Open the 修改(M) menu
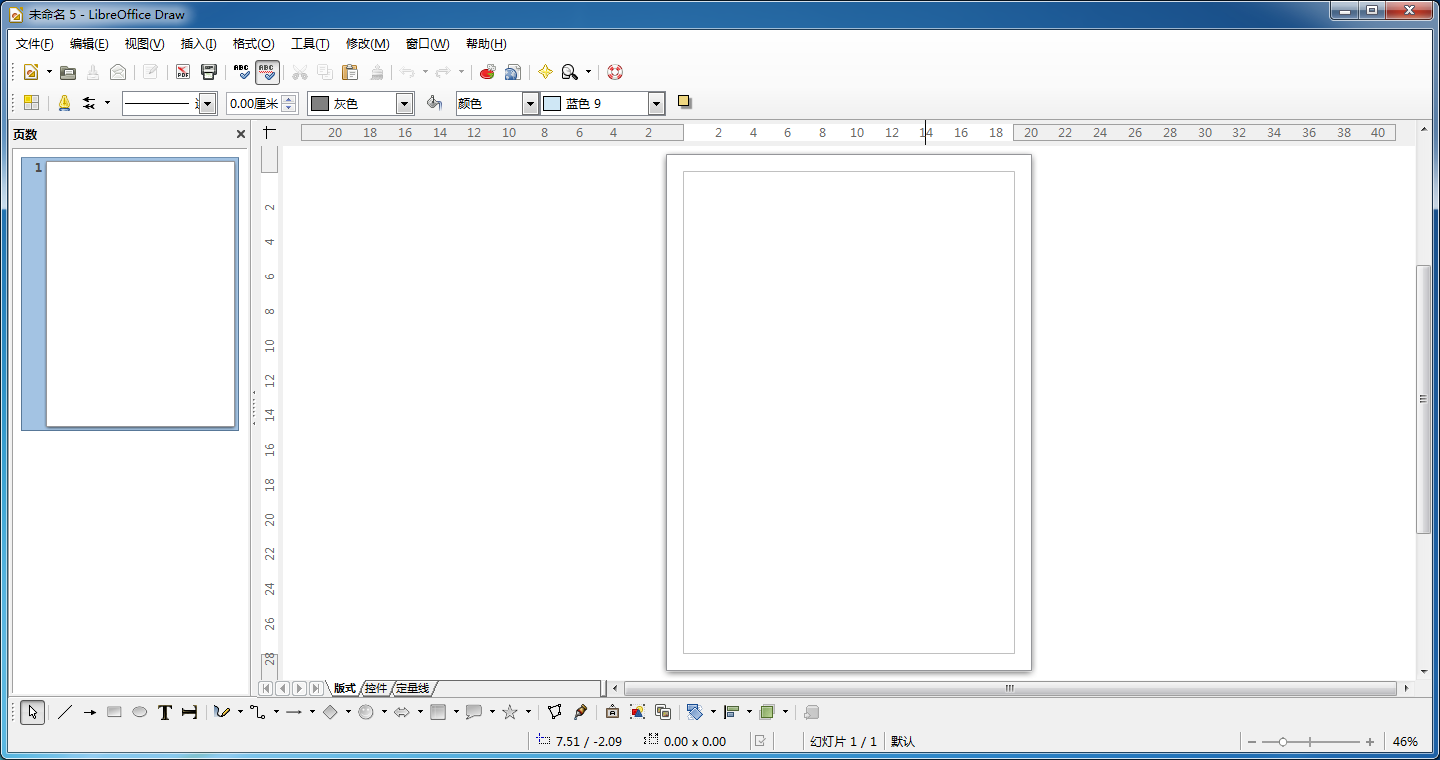This screenshot has width=1440, height=760. pyautogui.click(x=367, y=44)
